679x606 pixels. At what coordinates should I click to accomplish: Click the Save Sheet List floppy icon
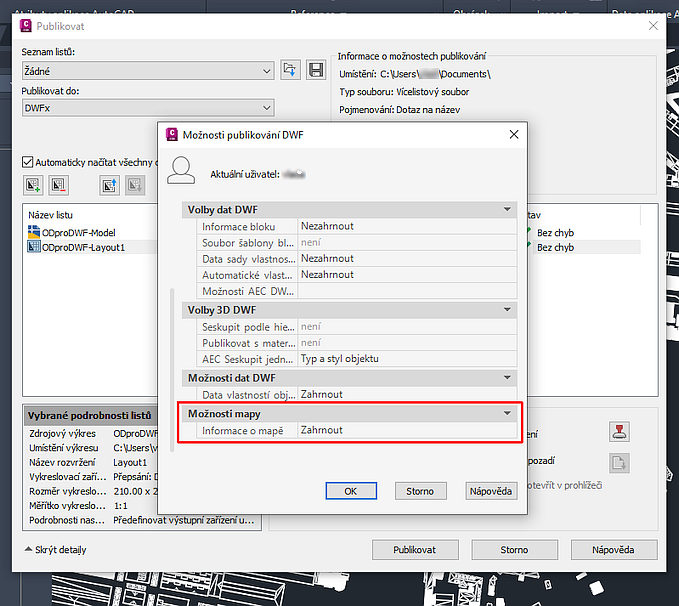[317, 70]
